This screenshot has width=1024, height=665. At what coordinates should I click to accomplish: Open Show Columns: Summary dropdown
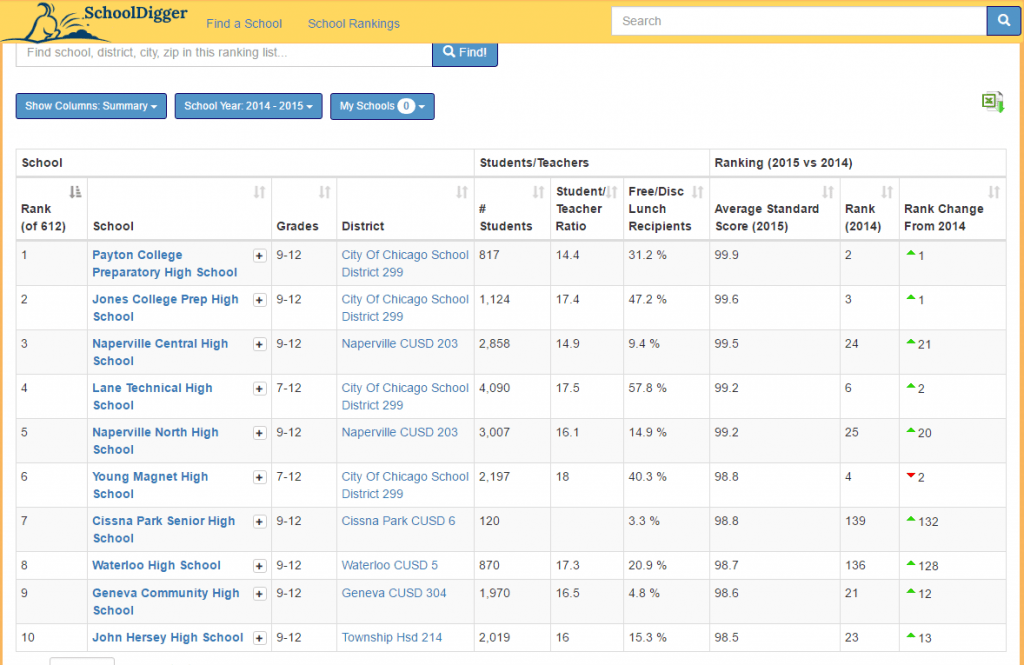91,106
